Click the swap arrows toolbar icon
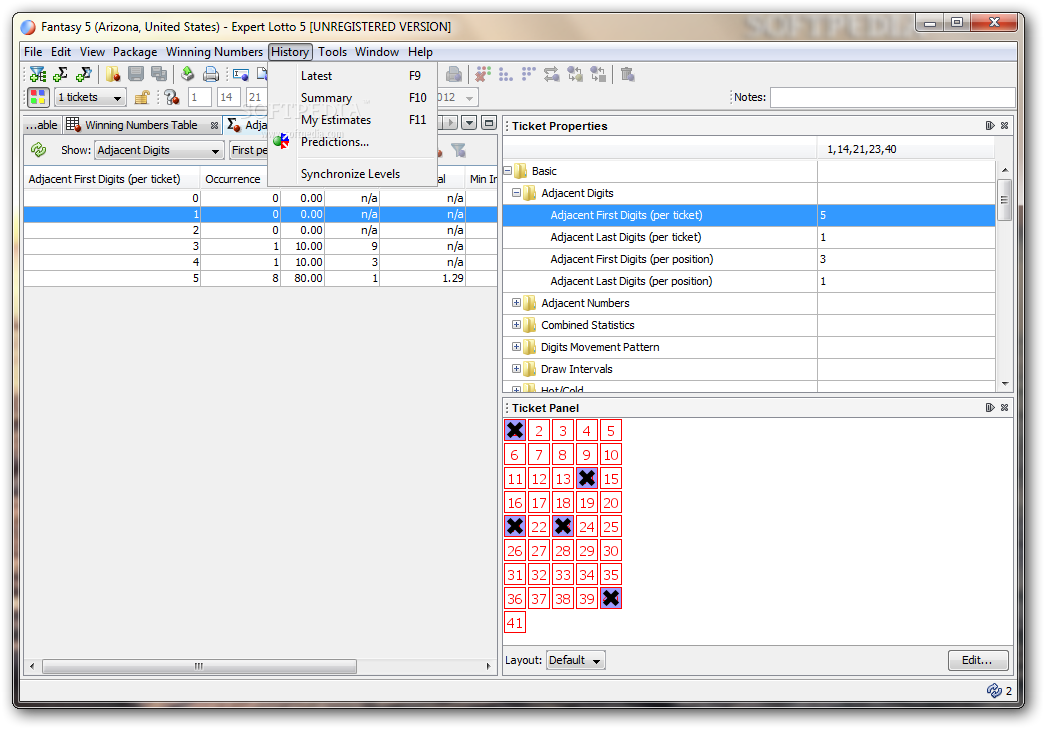This screenshot has width=1045, height=729. tap(552, 74)
